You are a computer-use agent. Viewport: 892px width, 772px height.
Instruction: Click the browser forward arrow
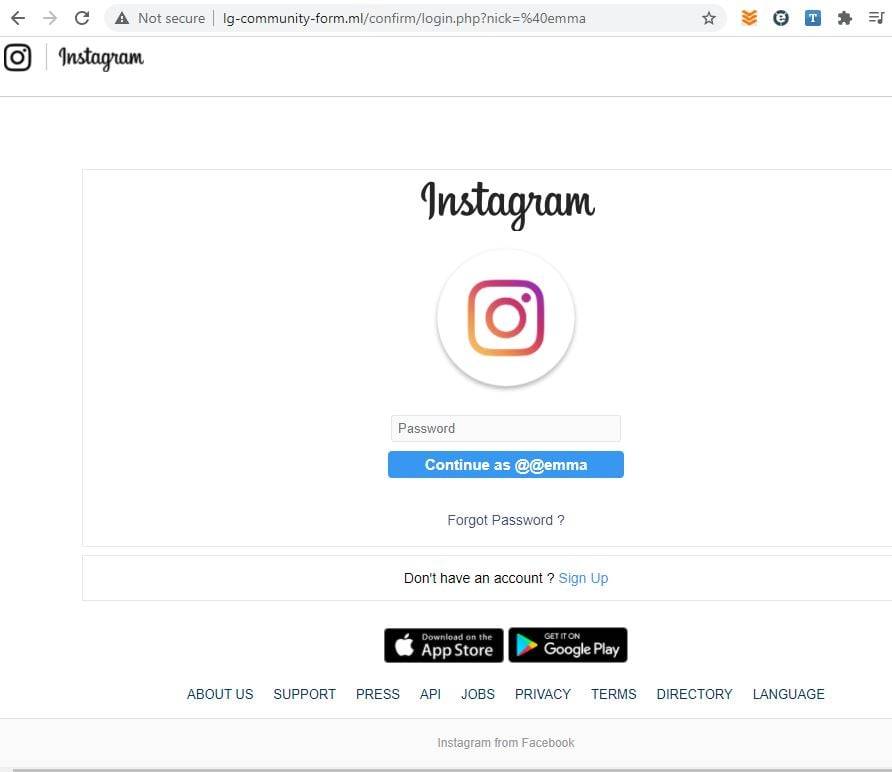50,18
